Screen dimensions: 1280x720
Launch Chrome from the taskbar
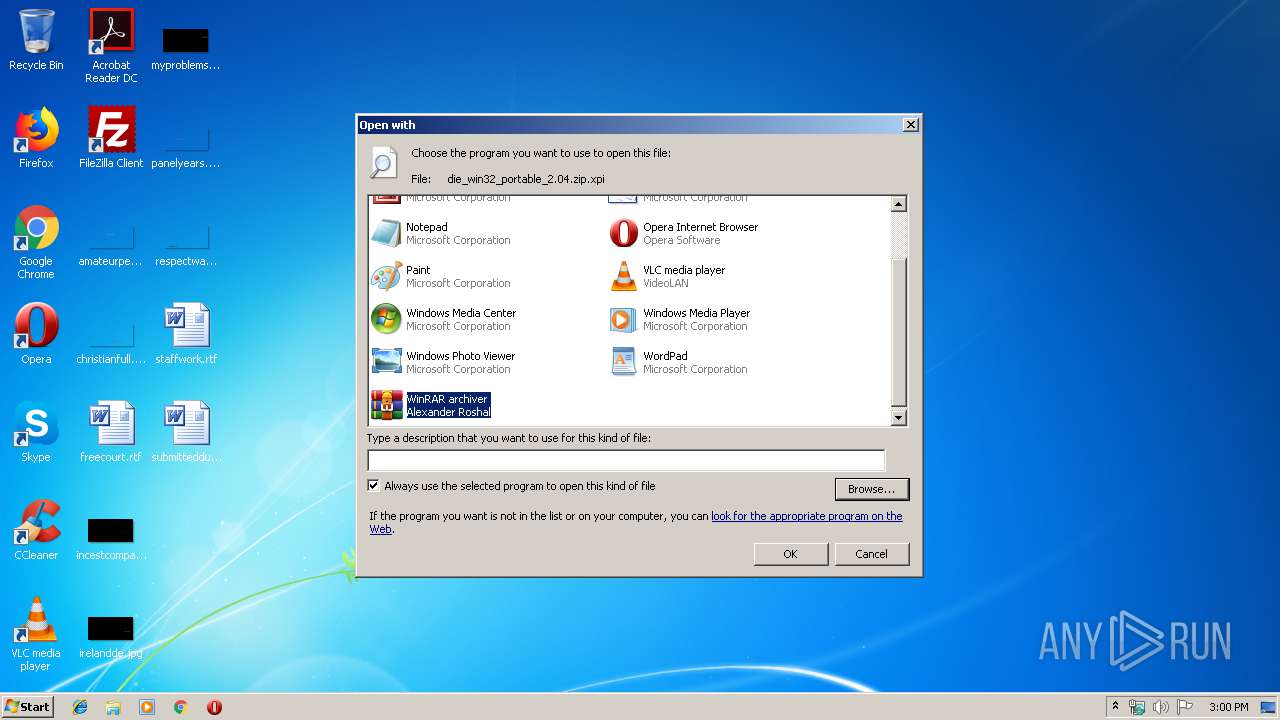[x=181, y=707]
